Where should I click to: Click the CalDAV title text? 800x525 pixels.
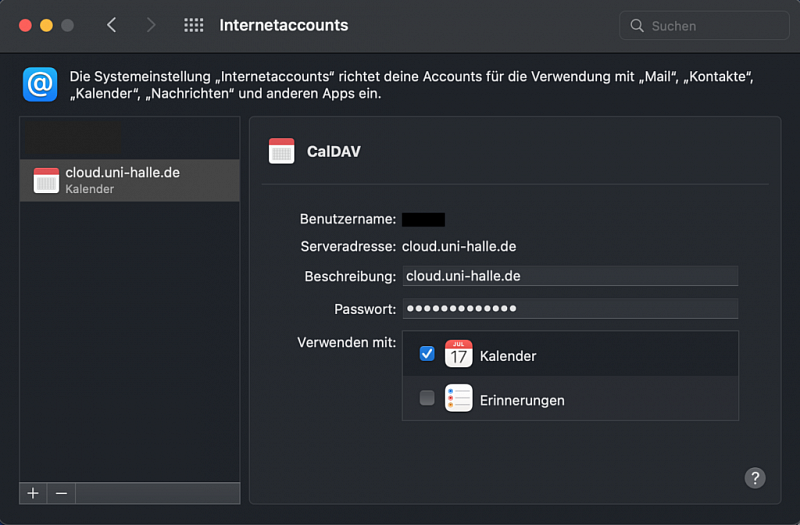334,152
